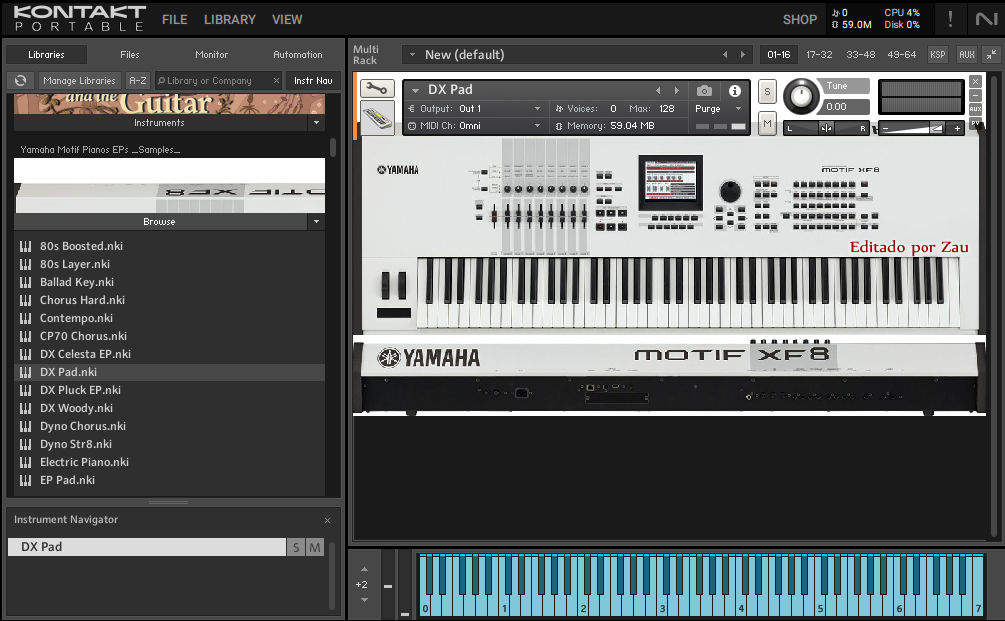Open the SHOP link
1005x621 pixels.
click(x=799, y=19)
